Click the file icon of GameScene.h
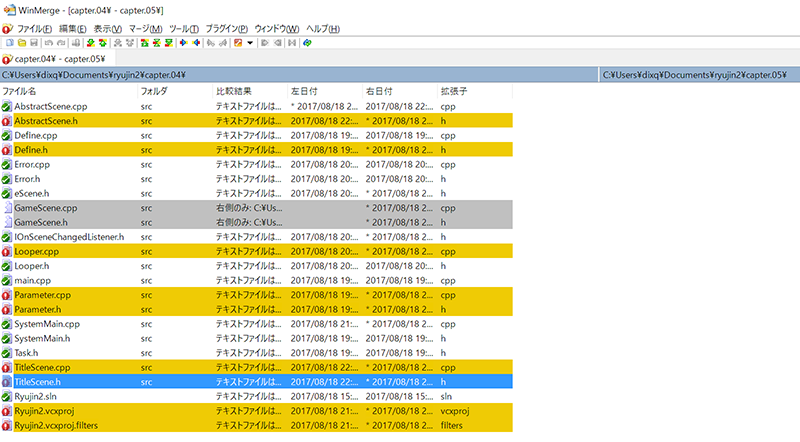Screen dimensions: 800x442 [x=8, y=222]
